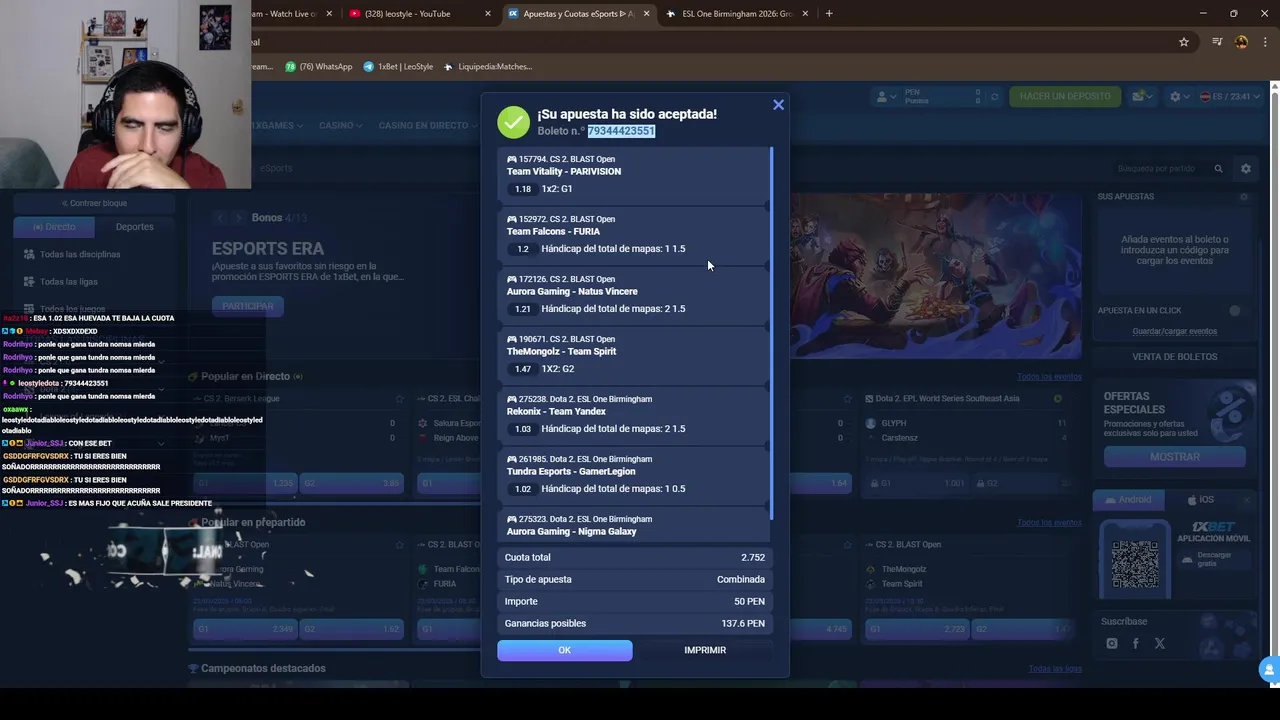The image size is (1280, 720).
Task: Click MOSTRAR special offers button
Action: point(1175,457)
